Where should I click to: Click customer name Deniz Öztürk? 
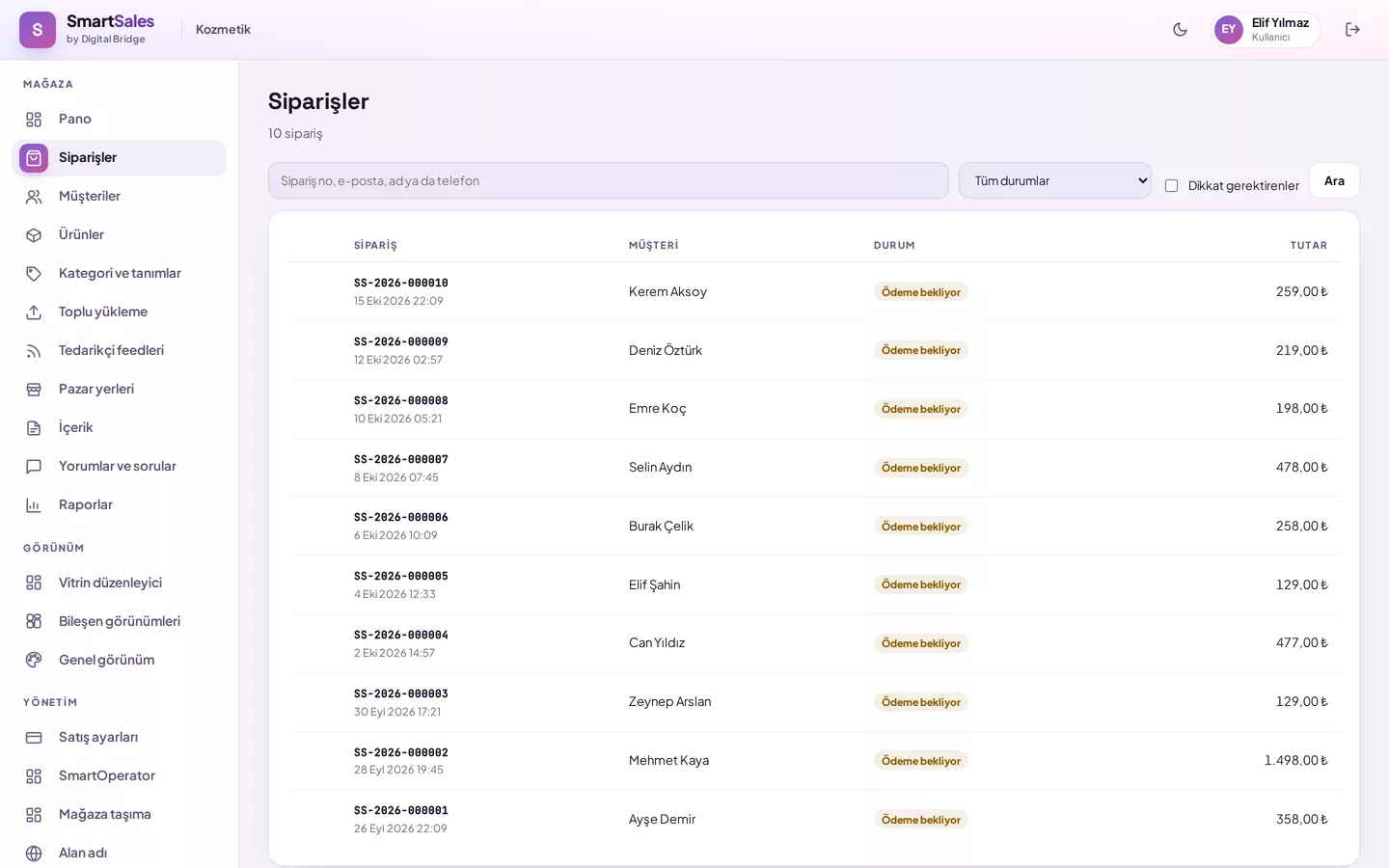(666, 350)
